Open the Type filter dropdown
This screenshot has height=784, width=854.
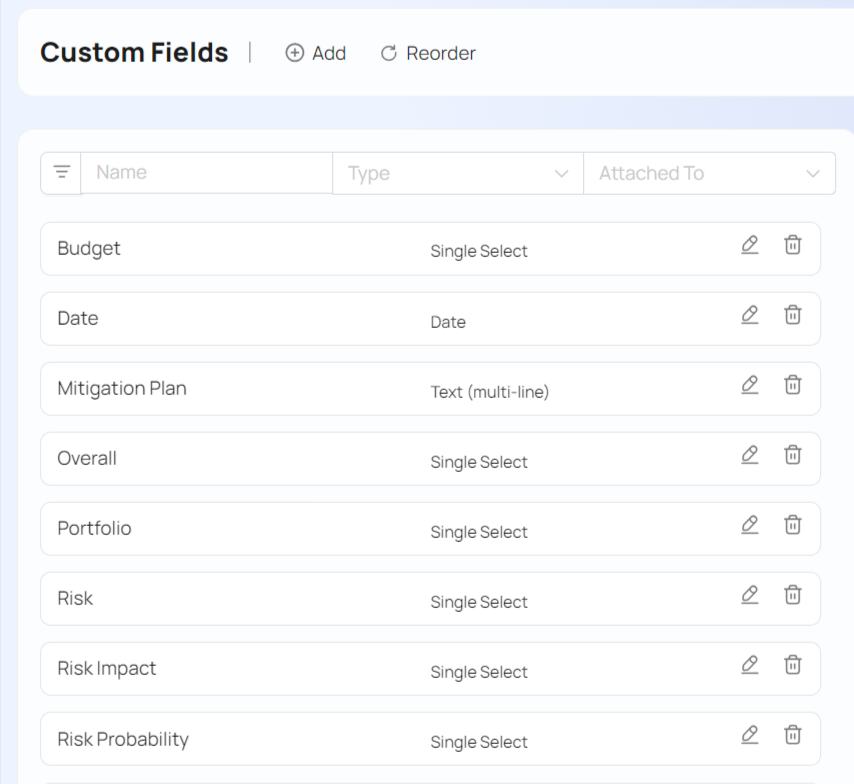[457, 173]
